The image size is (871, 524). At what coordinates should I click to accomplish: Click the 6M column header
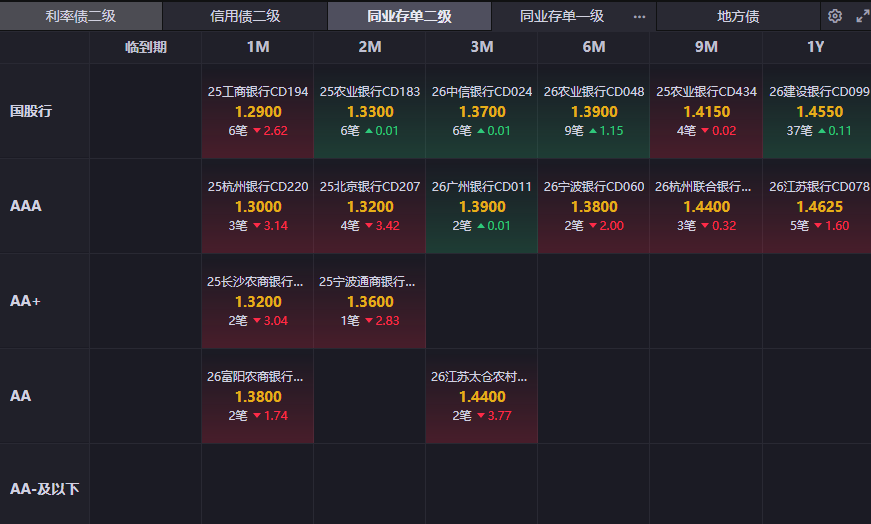(594, 47)
